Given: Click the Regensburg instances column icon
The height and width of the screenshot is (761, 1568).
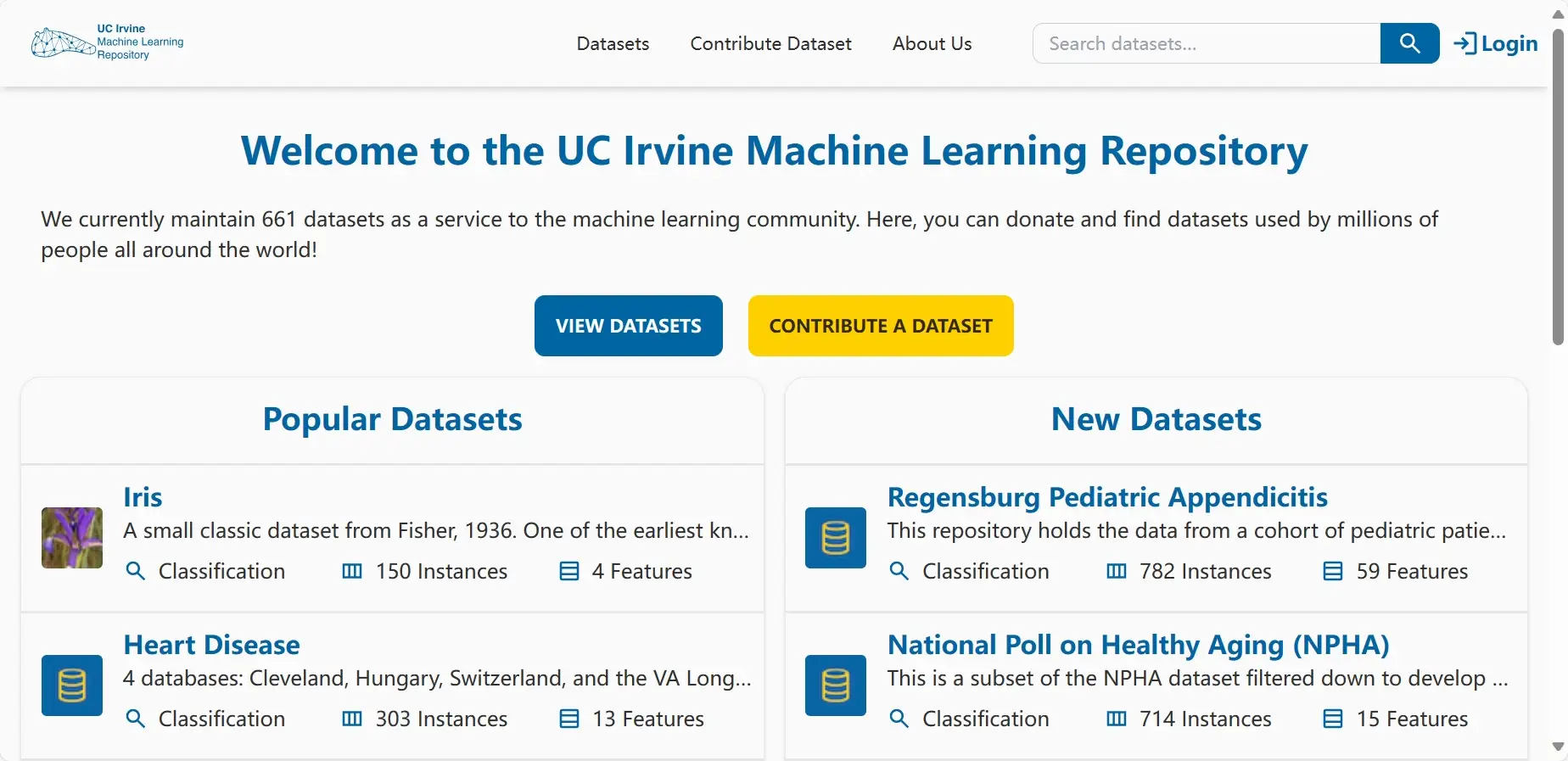Looking at the screenshot, I should click(1117, 571).
